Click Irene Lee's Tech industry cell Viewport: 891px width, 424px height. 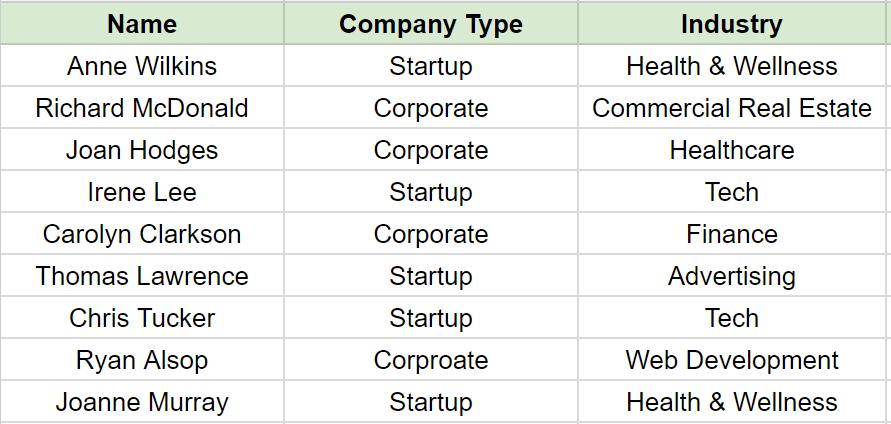pos(732,192)
